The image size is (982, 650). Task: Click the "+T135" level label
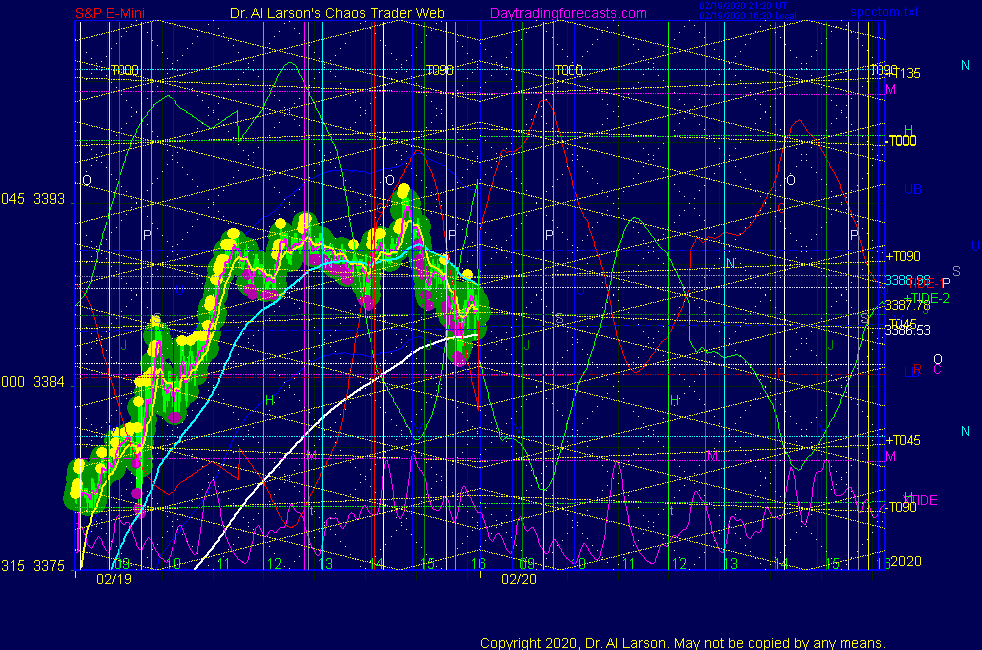[903, 73]
